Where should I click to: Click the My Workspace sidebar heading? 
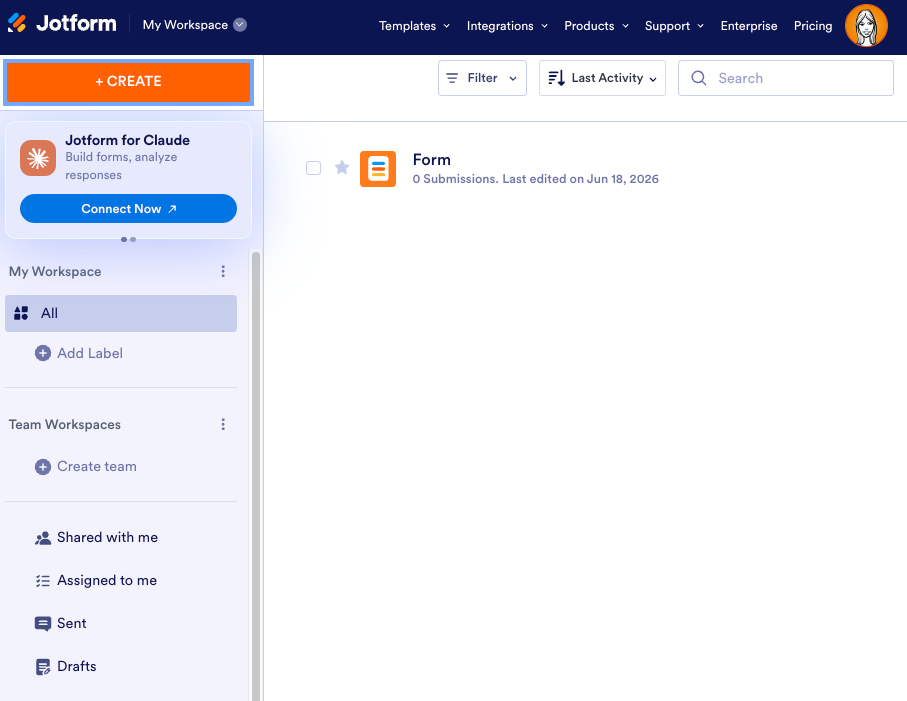[x=55, y=272]
